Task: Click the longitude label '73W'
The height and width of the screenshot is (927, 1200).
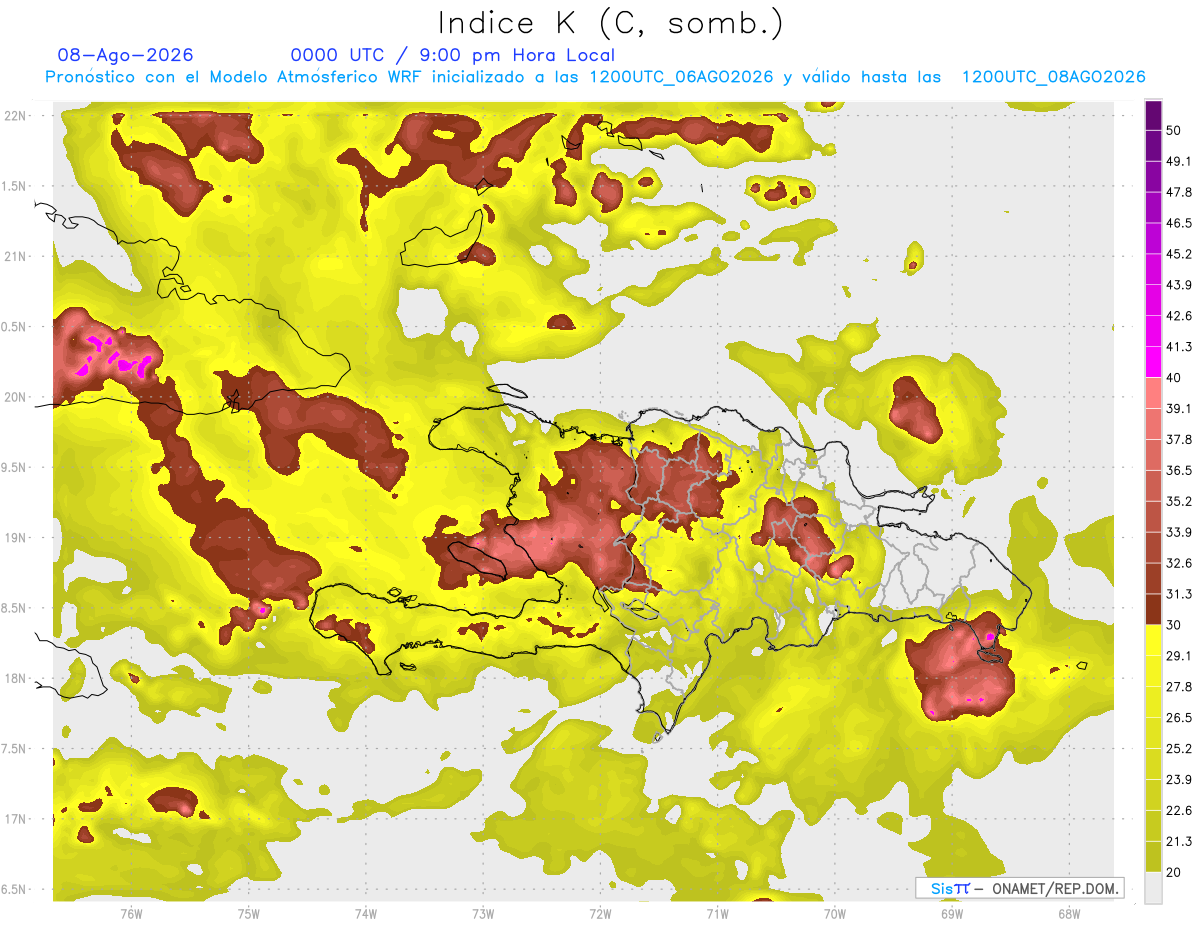Action: point(483,914)
